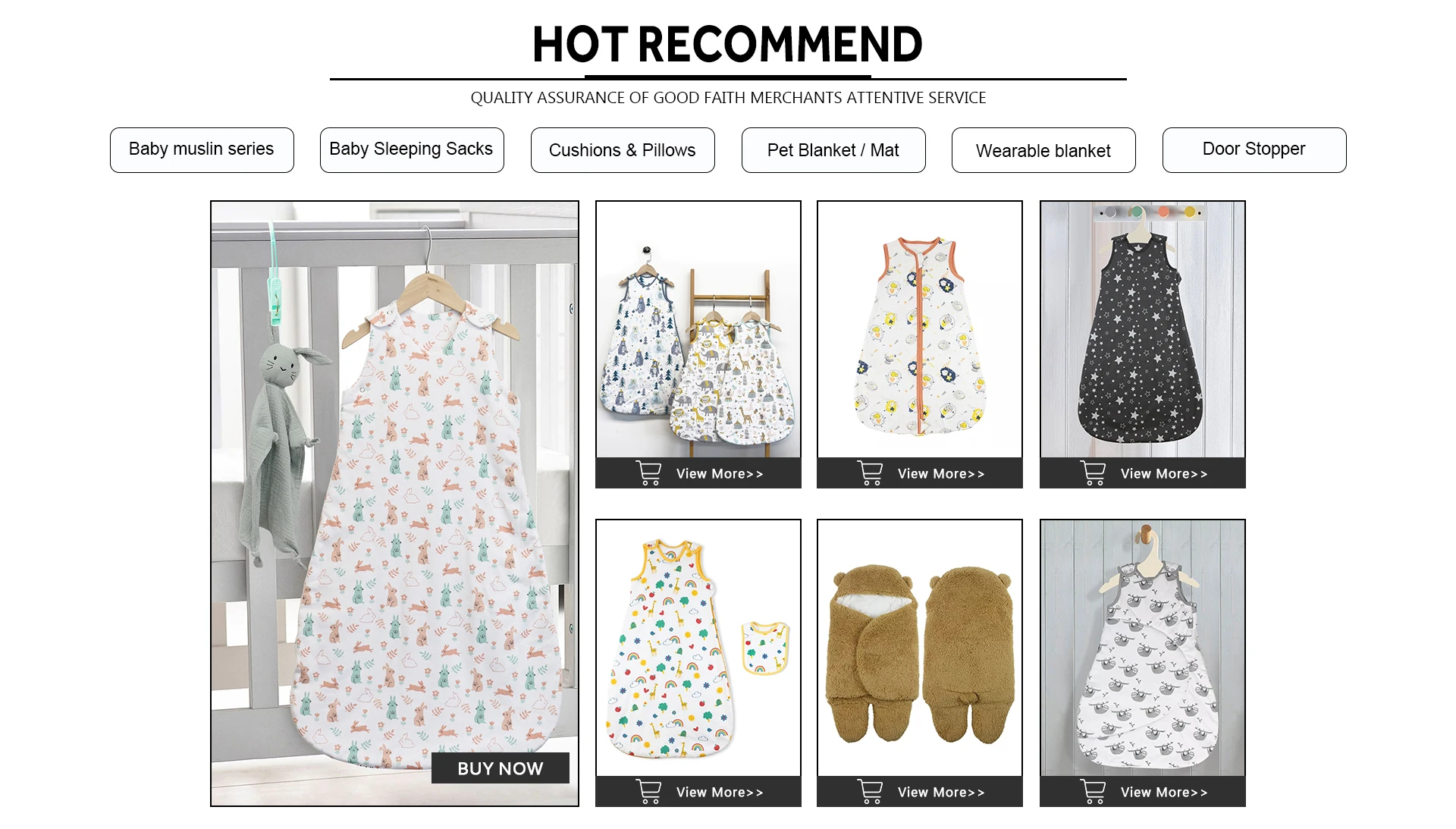
Task: Go to Pet Blanket / Mat category
Action: 833,150
